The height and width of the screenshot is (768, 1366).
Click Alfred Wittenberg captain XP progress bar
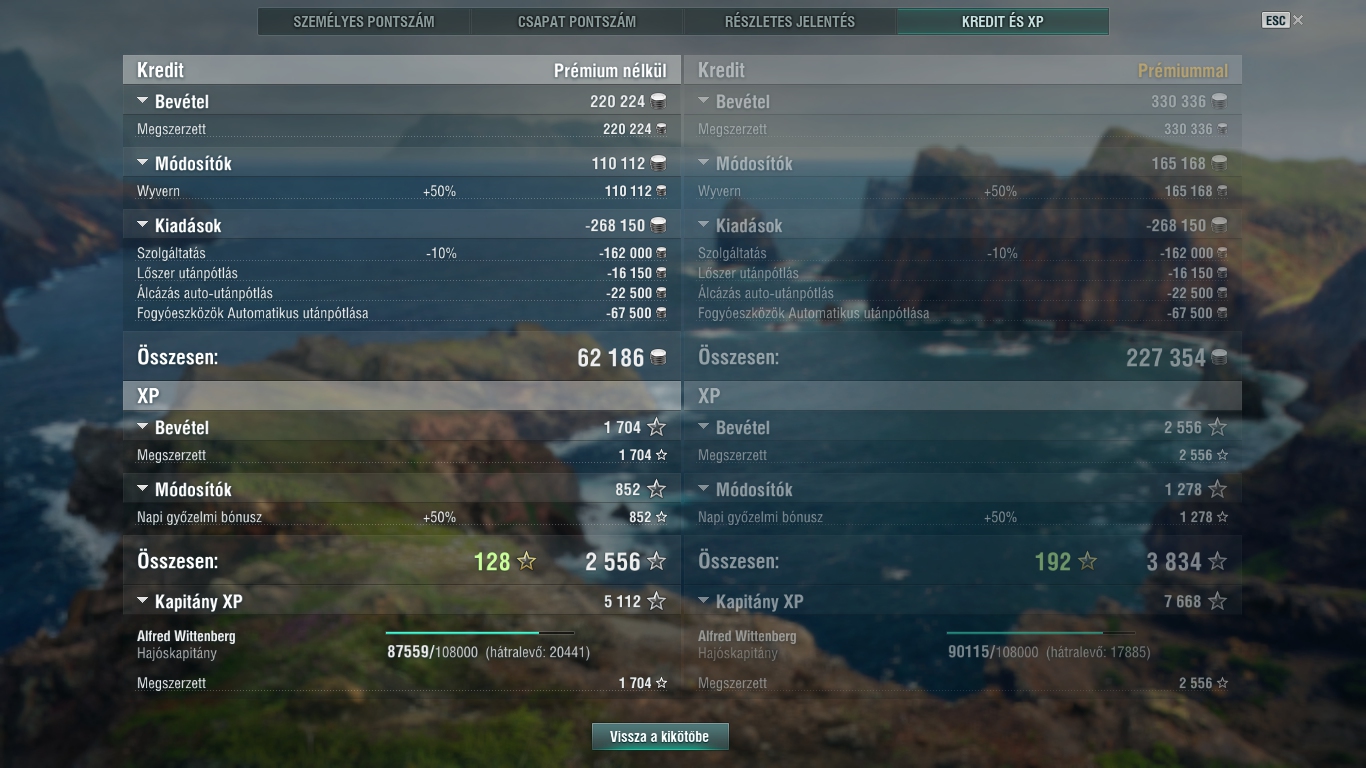(480, 633)
